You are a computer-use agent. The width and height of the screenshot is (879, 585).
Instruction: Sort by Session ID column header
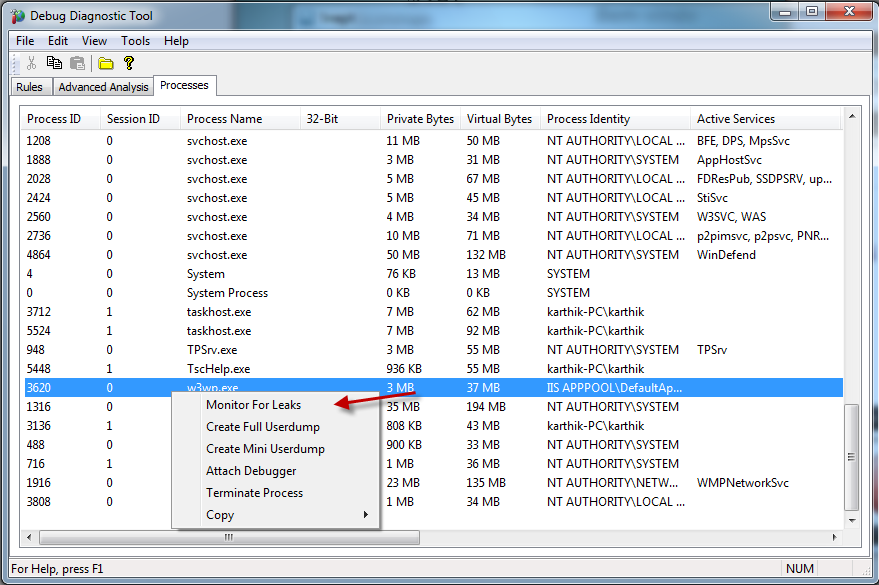[x=141, y=119]
